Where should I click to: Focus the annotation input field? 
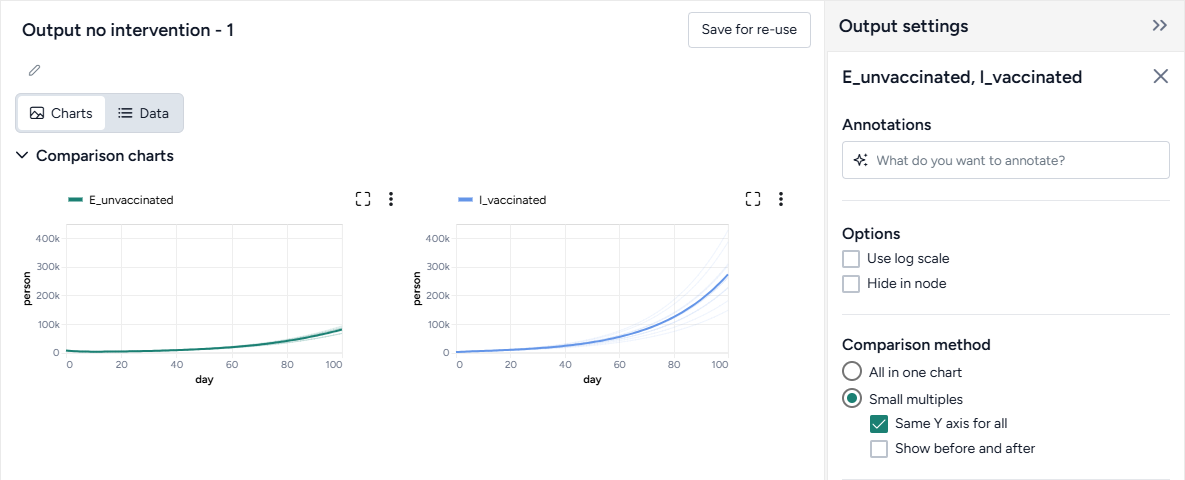[1015, 160]
